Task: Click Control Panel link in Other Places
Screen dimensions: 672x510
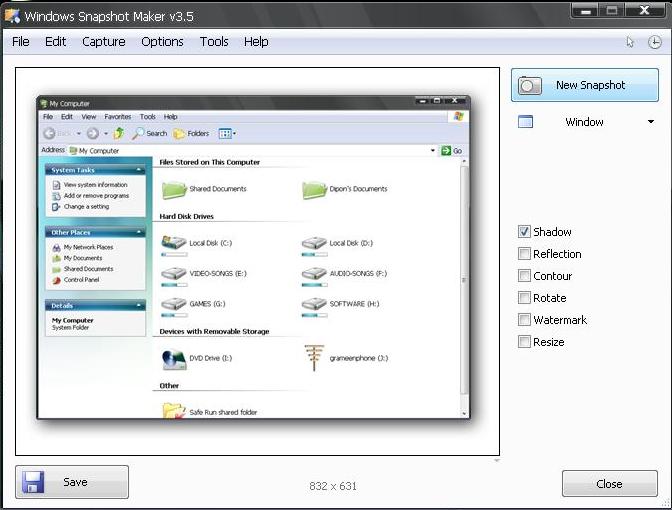Action: [x=81, y=279]
